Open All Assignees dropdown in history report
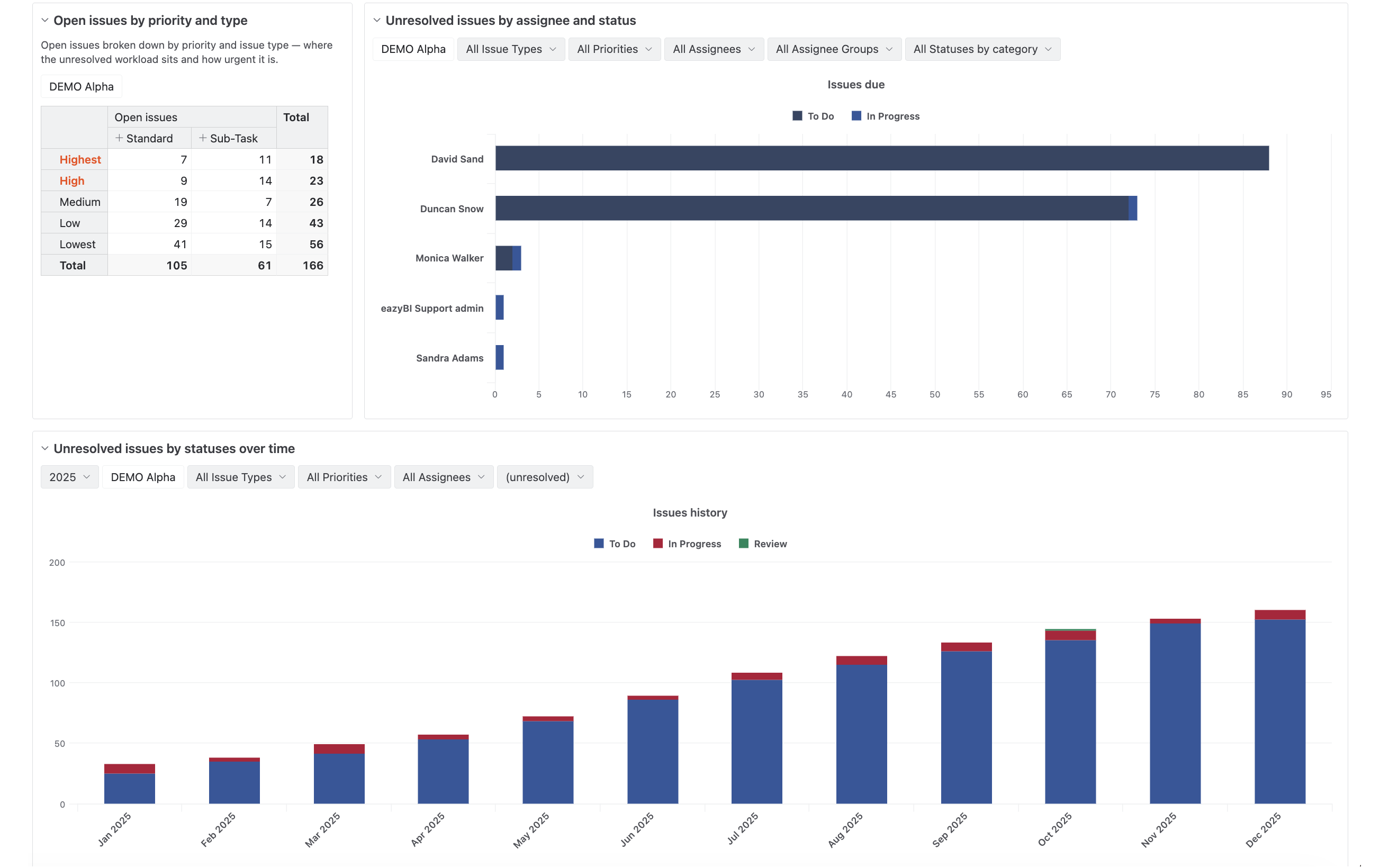Image resolution: width=1389 pixels, height=868 pixels. pyautogui.click(x=444, y=477)
